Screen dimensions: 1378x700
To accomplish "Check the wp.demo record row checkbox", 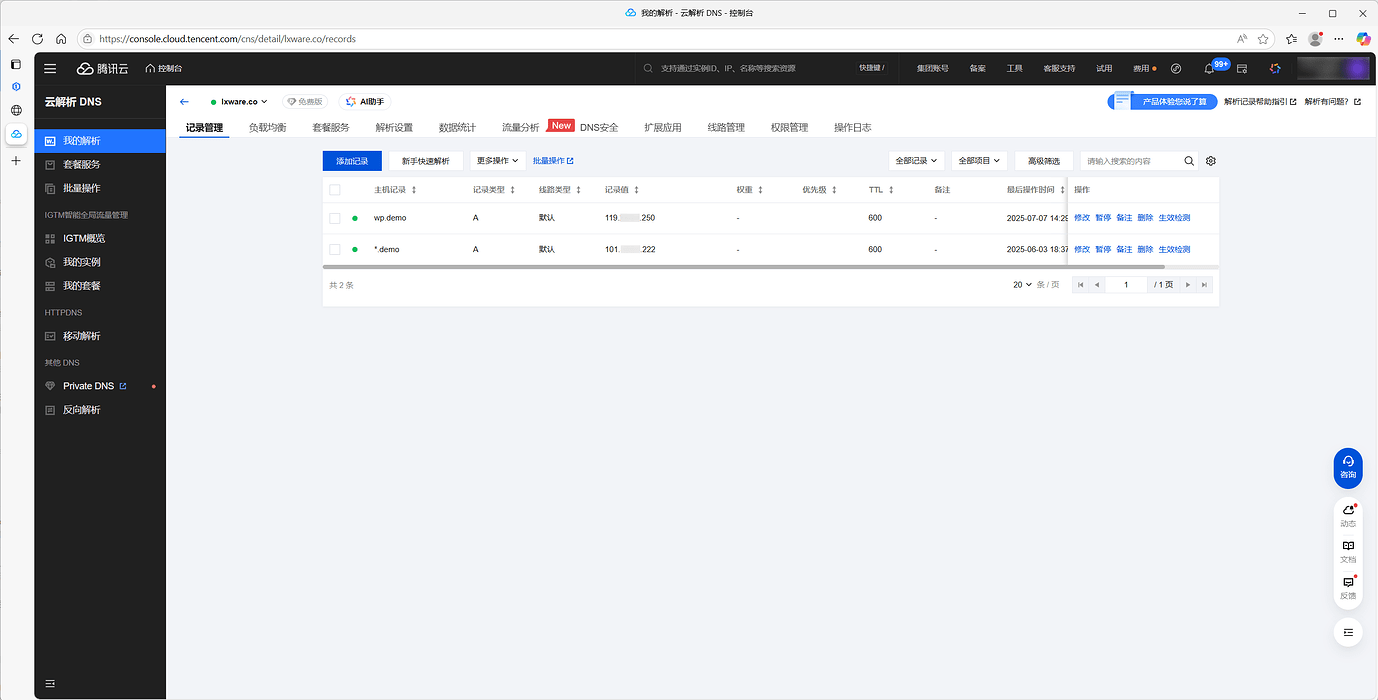I will pyautogui.click(x=334, y=217).
